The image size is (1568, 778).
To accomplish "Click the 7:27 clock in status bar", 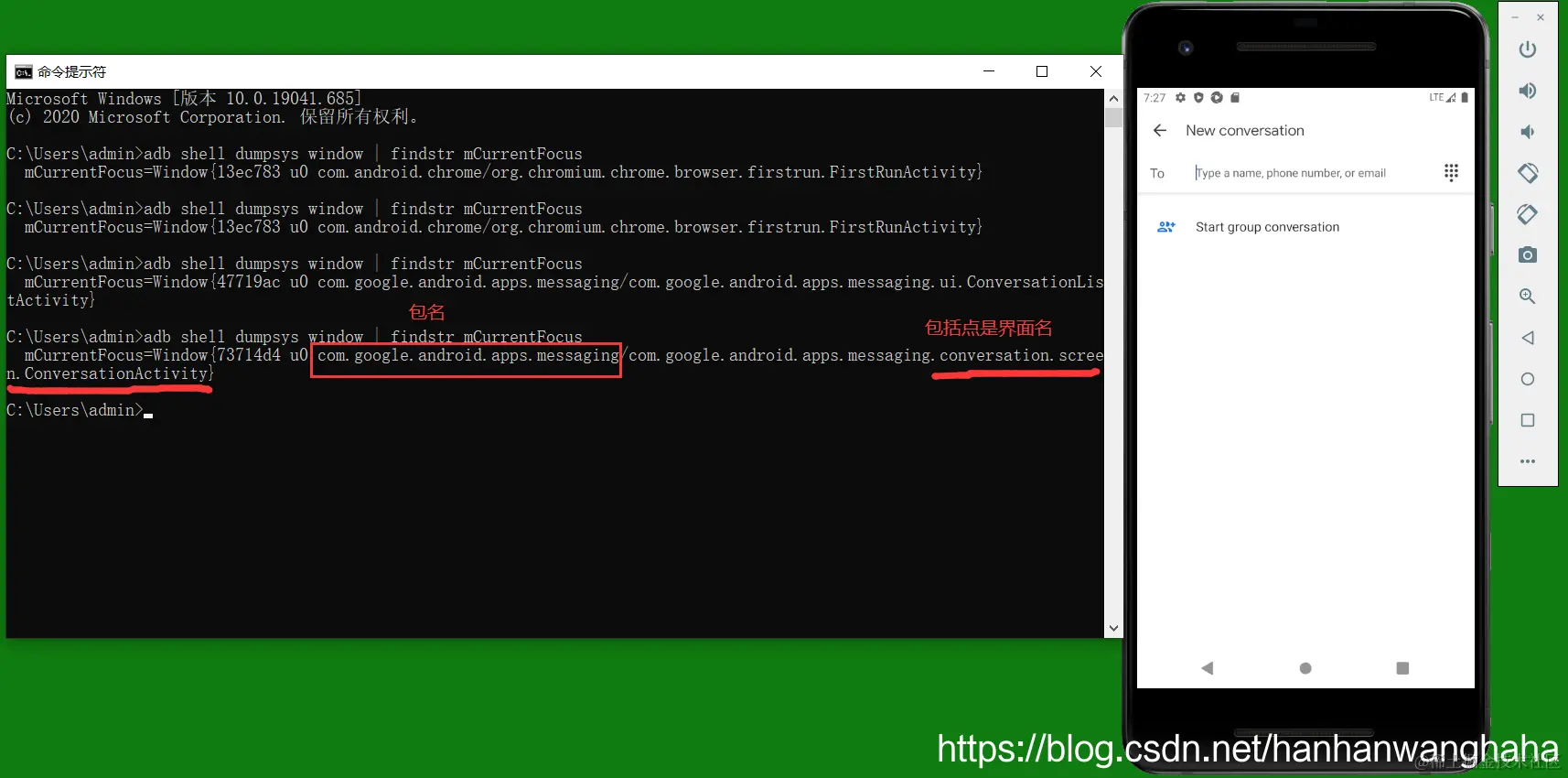I will 1155,98.
